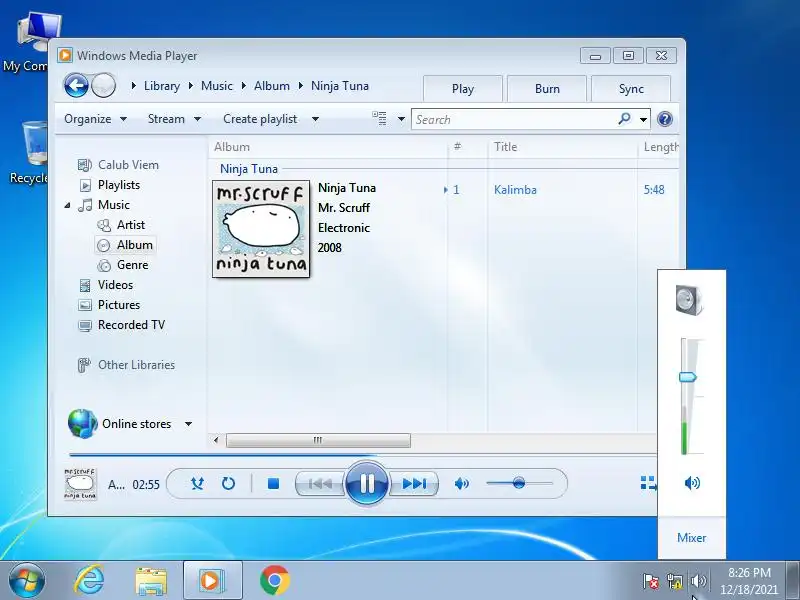Click Create playlist
The width and height of the screenshot is (800, 600).
[260, 119]
